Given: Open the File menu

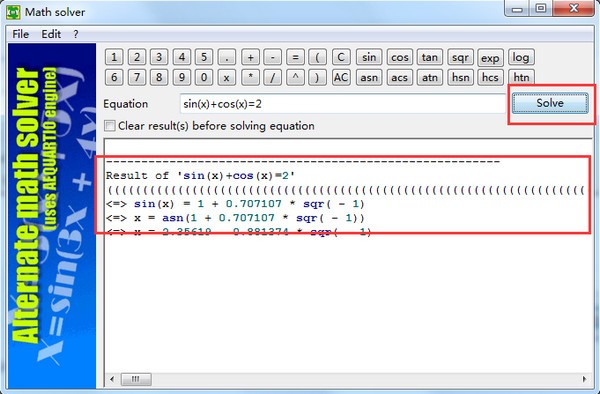Looking at the screenshot, I should pos(20,34).
